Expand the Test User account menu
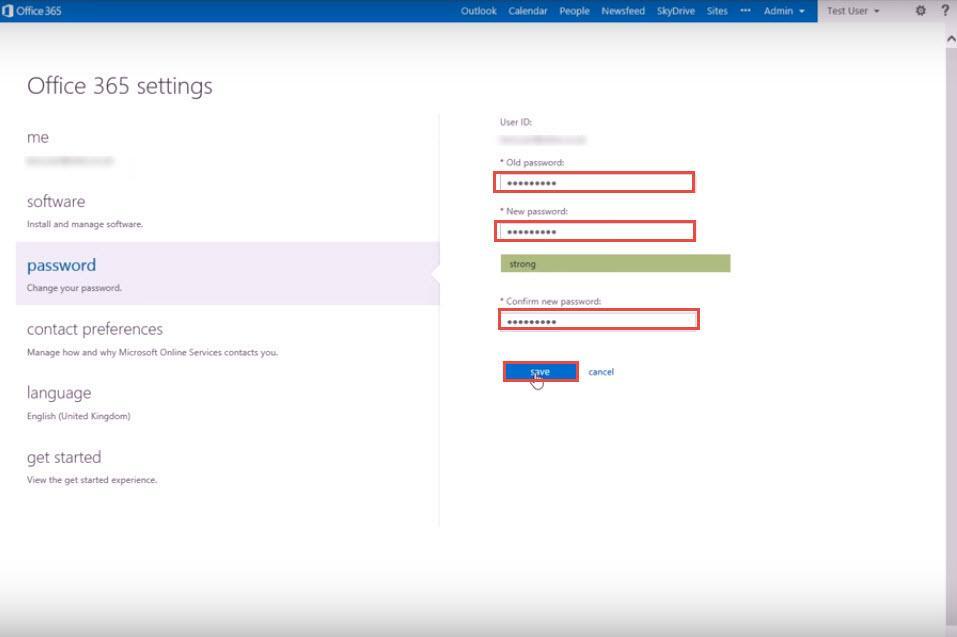957x637 pixels. (x=853, y=11)
